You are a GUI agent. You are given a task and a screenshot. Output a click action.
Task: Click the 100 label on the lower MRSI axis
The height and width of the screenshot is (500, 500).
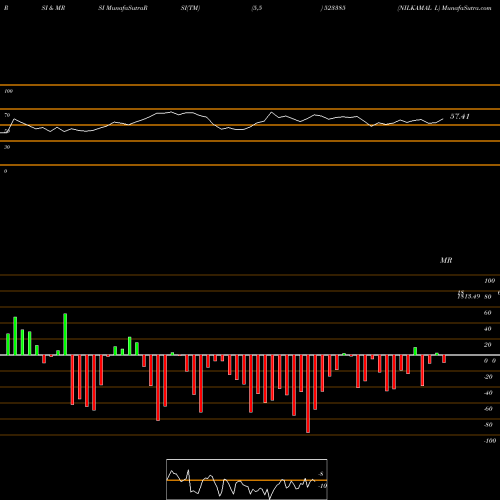[x=490, y=281]
